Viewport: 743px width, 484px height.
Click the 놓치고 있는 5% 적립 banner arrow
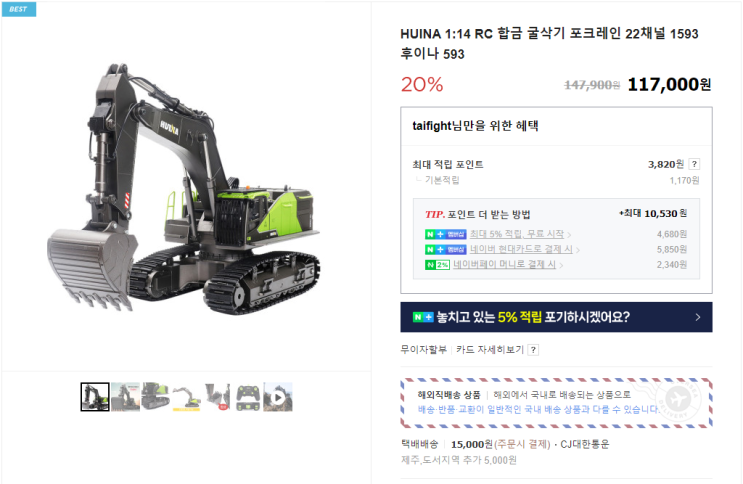click(x=698, y=317)
